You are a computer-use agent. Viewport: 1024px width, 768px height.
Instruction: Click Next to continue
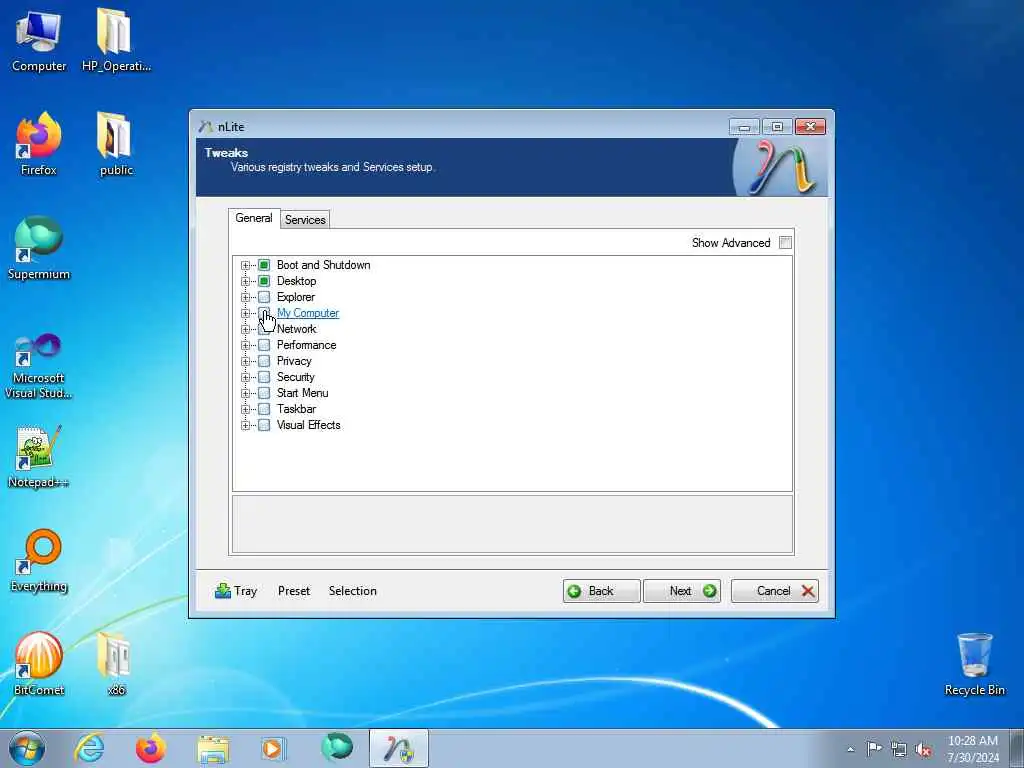click(x=682, y=591)
